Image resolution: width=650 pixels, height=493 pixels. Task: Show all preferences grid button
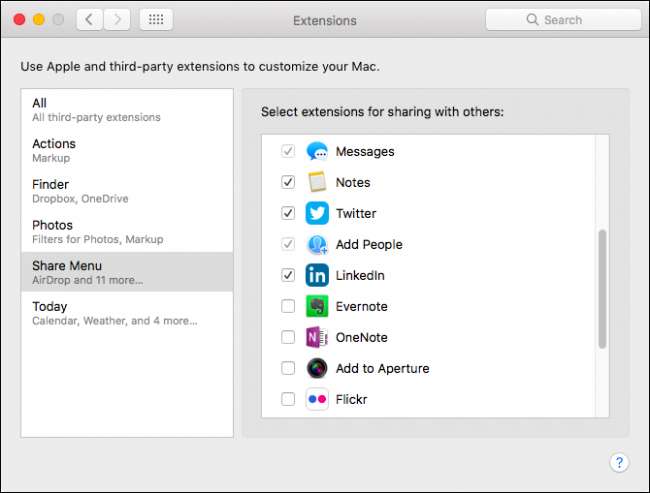156,20
